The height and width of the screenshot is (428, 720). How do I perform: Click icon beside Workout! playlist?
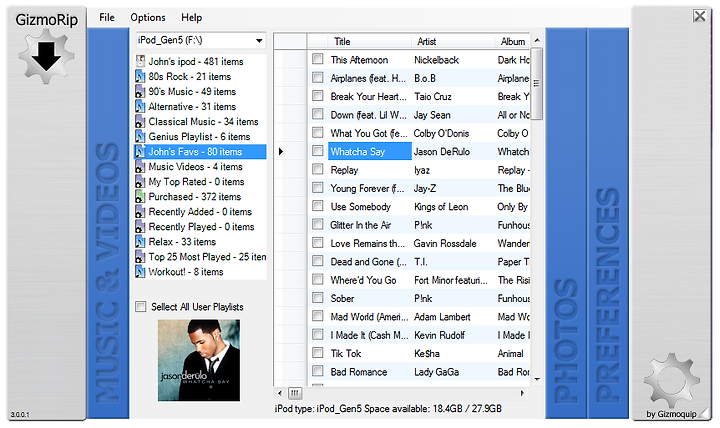click(x=141, y=271)
